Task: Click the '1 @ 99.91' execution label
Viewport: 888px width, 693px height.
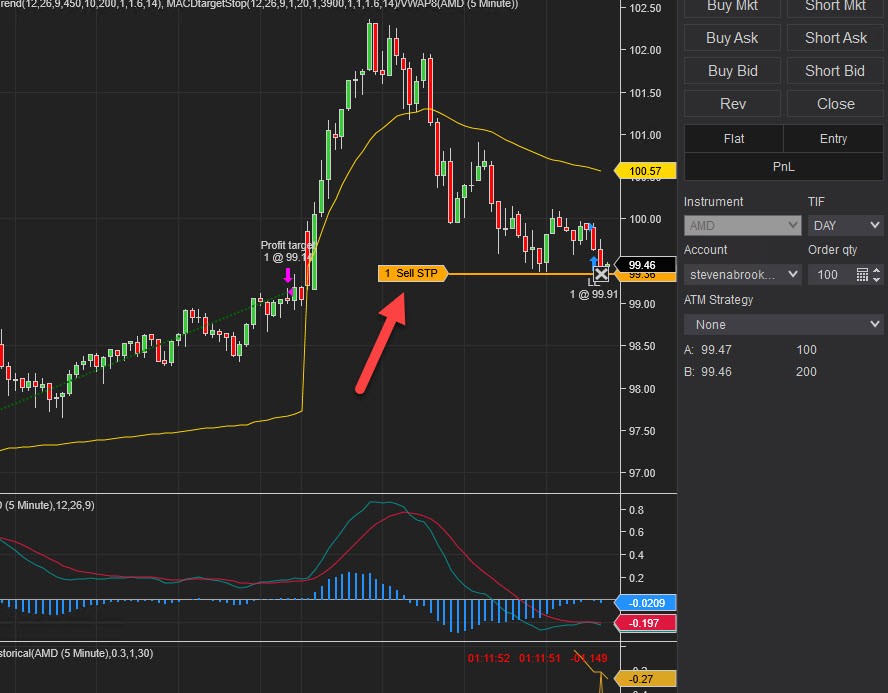Action: [594, 294]
